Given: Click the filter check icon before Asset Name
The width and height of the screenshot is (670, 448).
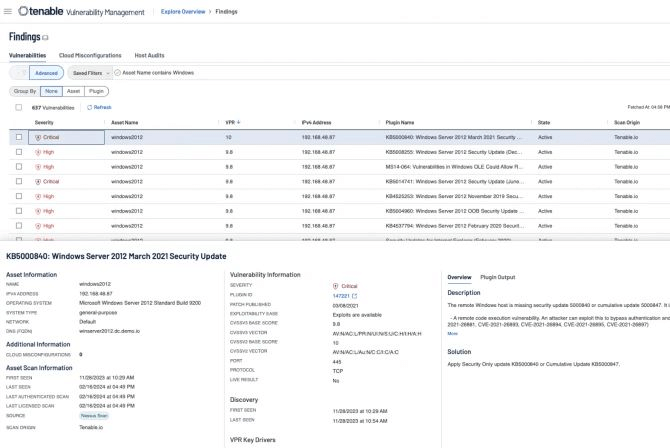Looking at the screenshot, I should pos(118,73).
